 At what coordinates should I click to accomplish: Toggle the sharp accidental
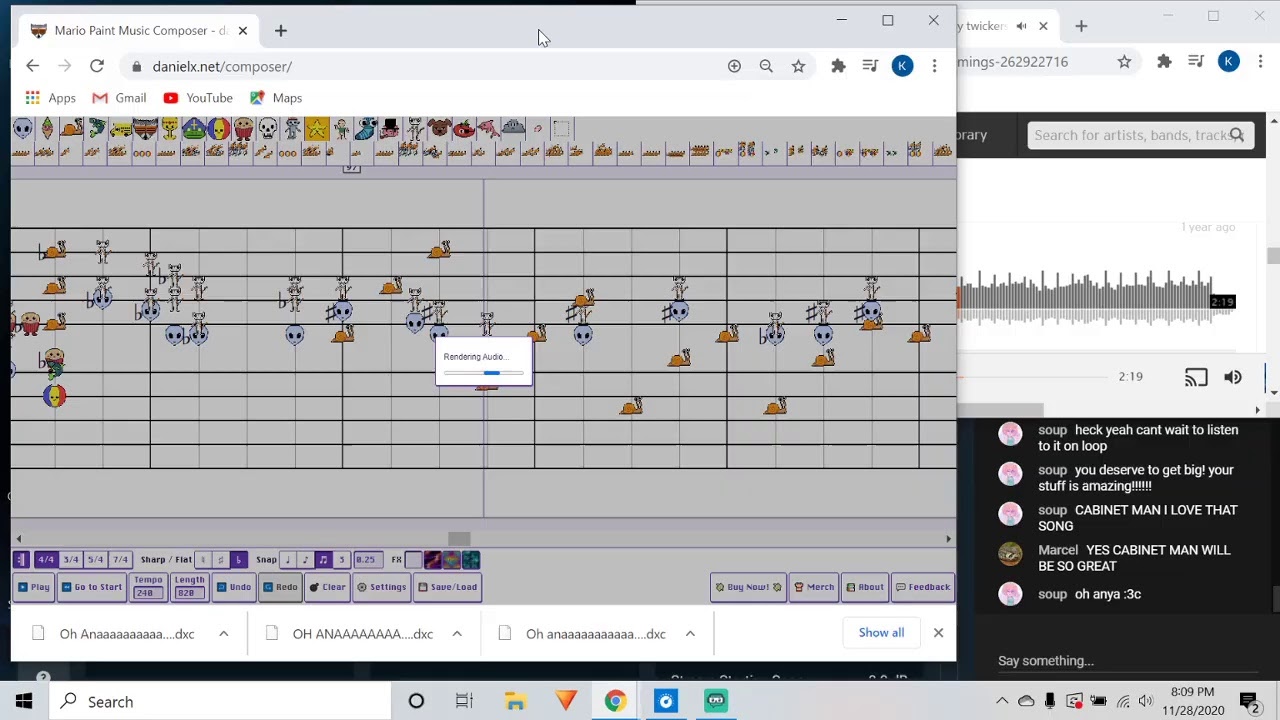coord(221,560)
